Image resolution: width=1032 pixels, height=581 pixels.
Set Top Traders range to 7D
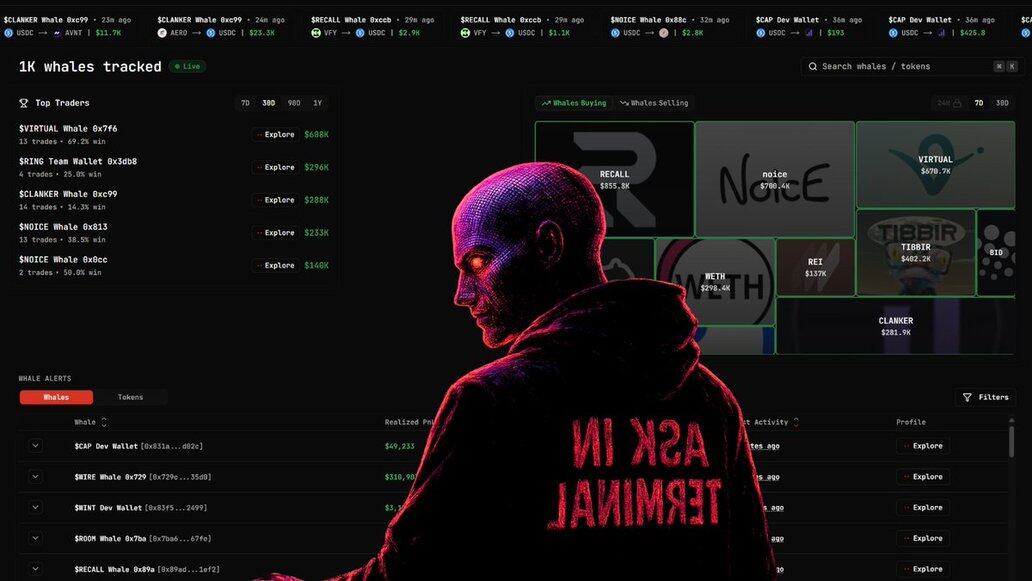click(245, 103)
